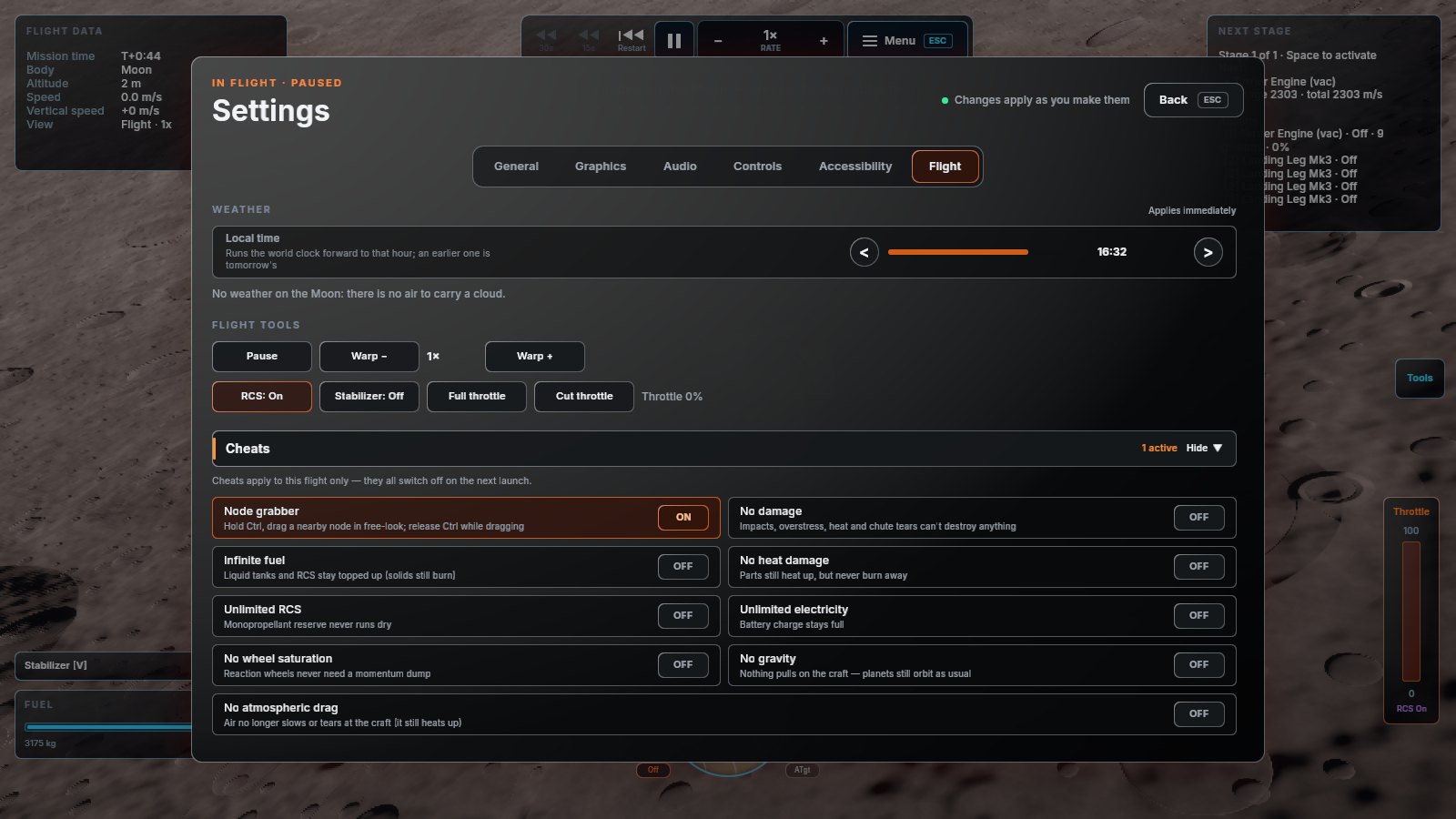1456x819 pixels.
Task: Click the Pause flight tool button
Action: pyautogui.click(x=262, y=357)
